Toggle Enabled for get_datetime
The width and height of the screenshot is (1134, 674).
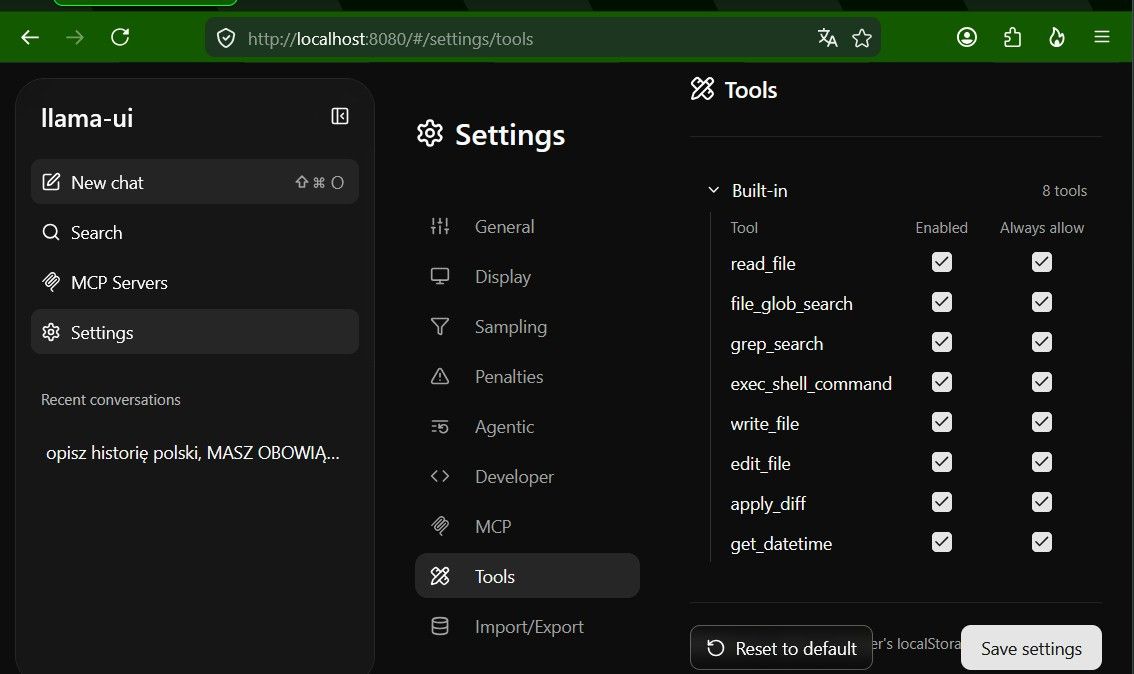tap(942, 542)
